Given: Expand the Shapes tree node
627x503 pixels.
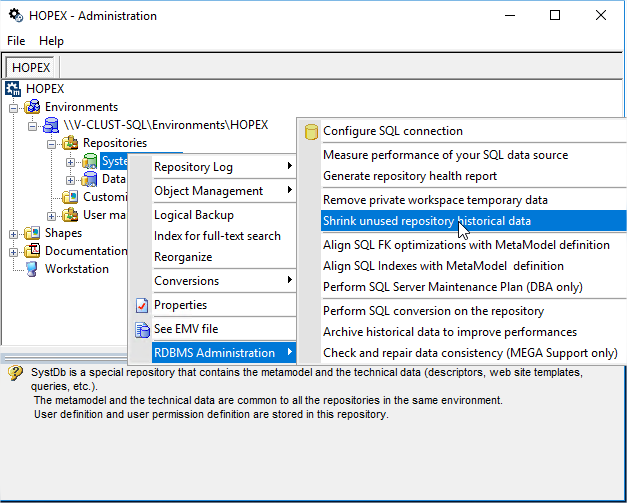Looking at the screenshot, I should (14, 233).
